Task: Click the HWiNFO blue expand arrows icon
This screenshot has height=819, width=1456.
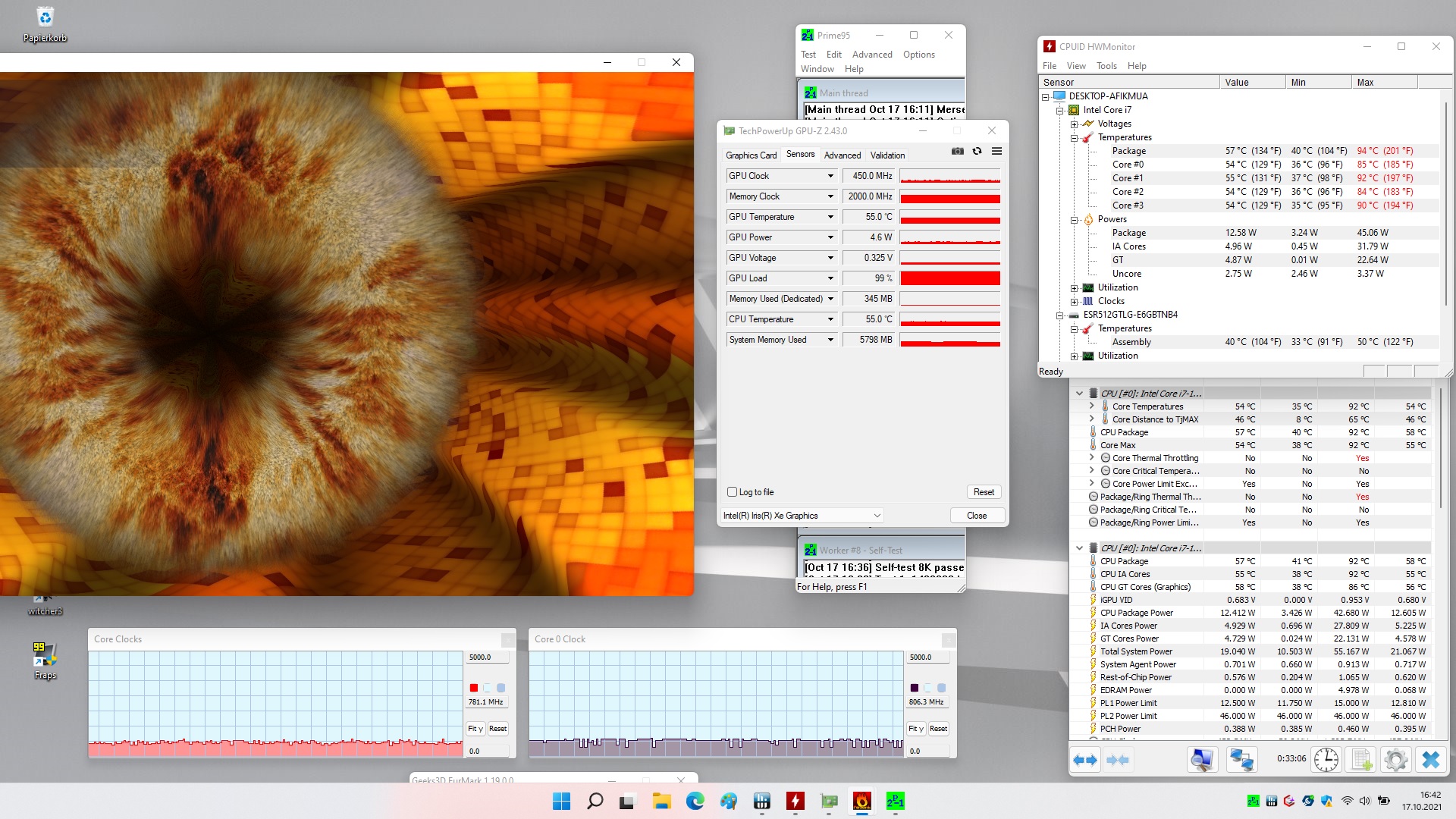Action: [x=1085, y=760]
